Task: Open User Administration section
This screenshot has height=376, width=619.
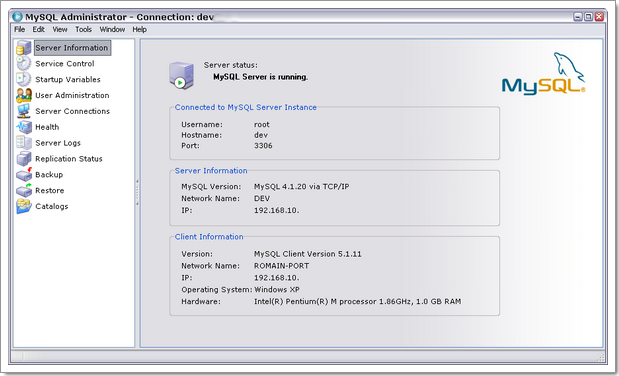Action: pos(72,95)
